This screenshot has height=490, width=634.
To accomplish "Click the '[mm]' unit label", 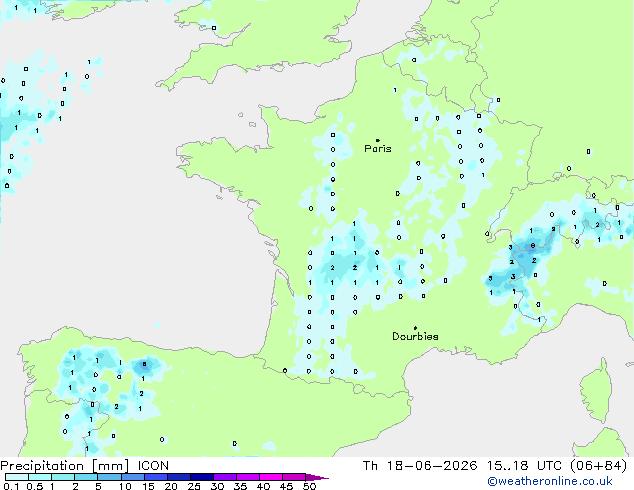I will point(110,466).
